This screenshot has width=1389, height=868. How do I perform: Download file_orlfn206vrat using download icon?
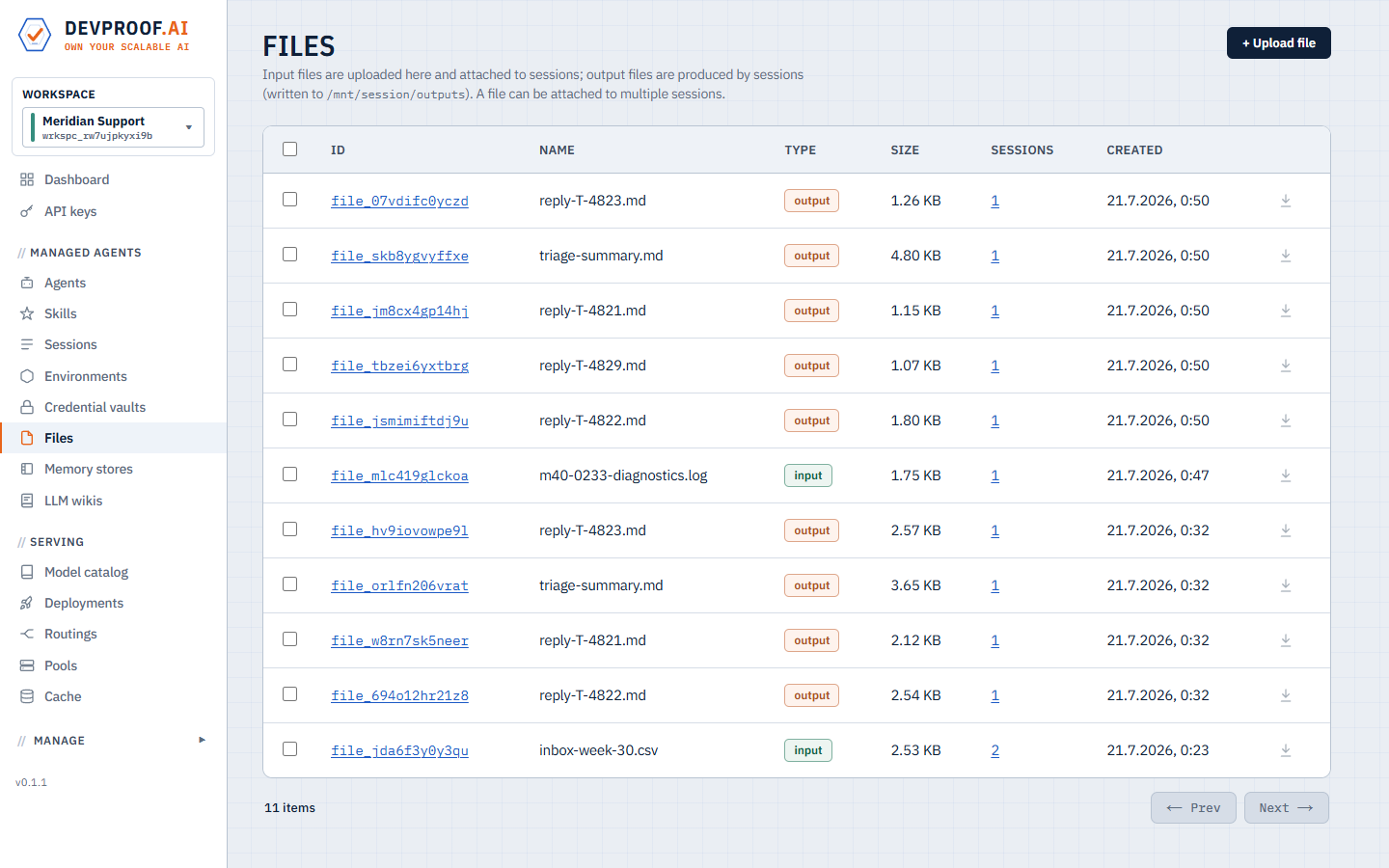click(x=1286, y=585)
